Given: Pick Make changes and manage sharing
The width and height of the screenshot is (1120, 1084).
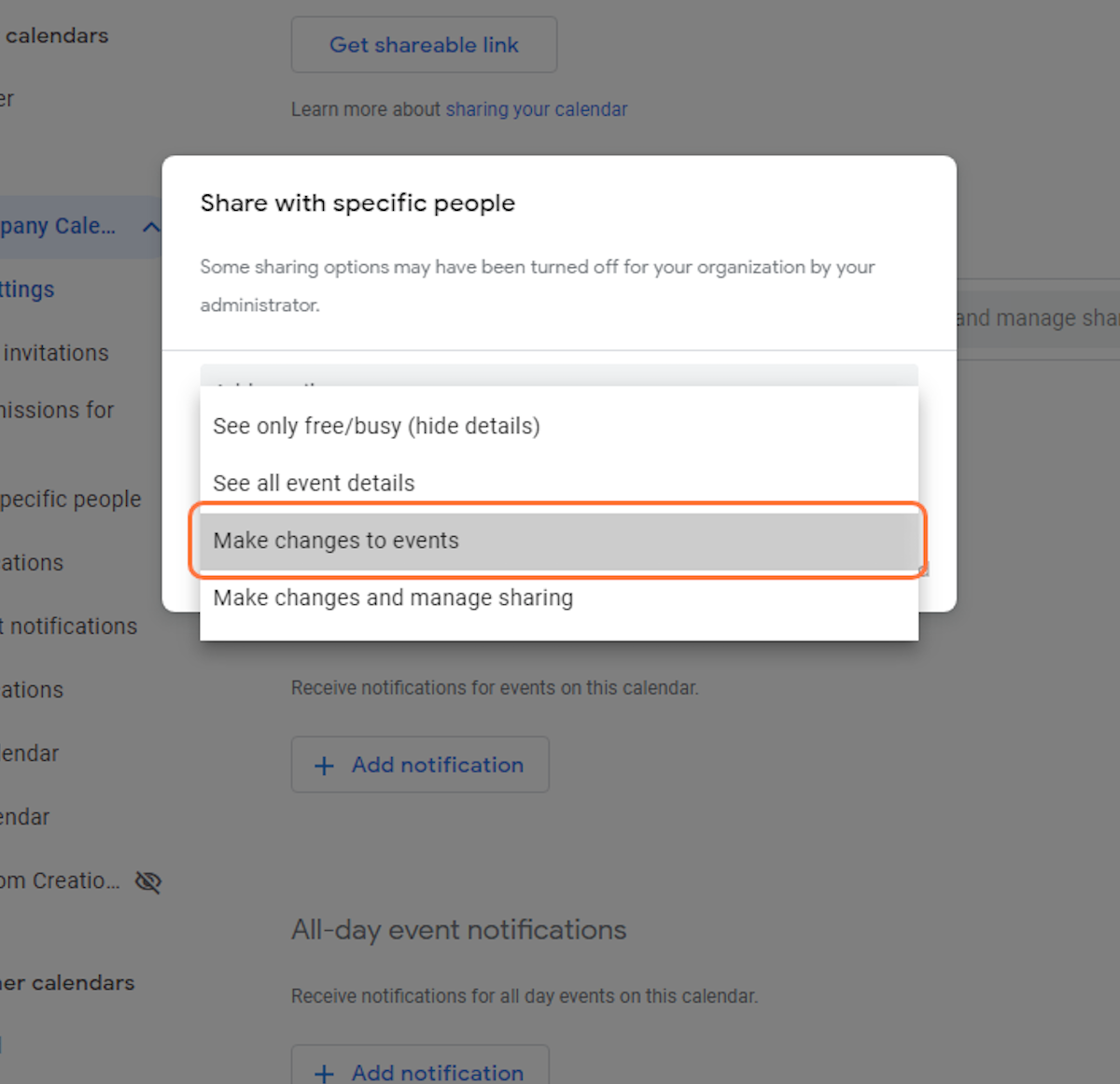Looking at the screenshot, I should click(393, 598).
